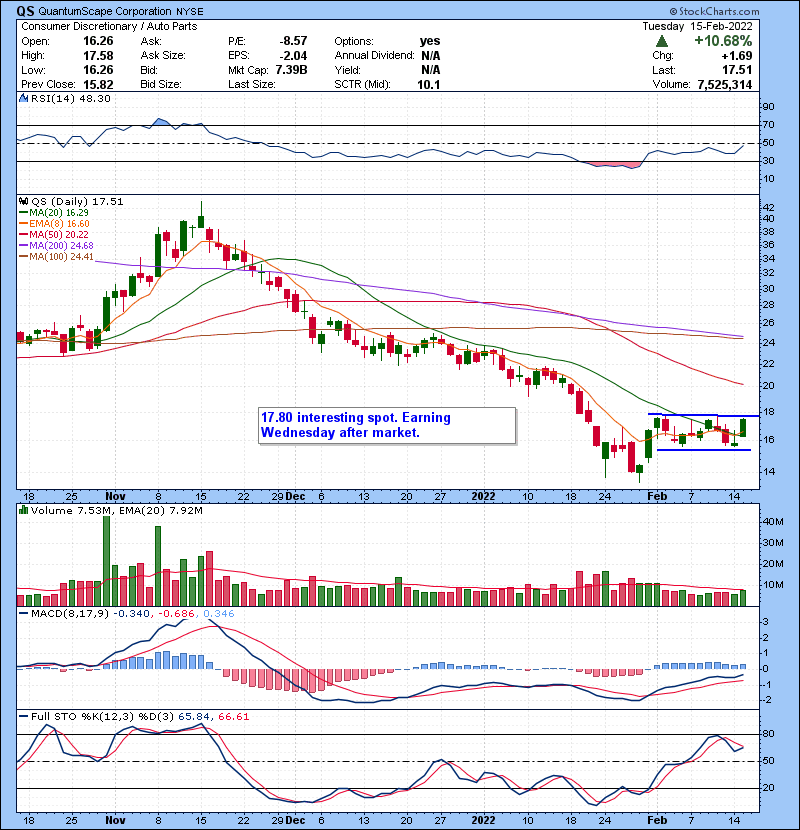This screenshot has height=830, width=800.
Task: Click the P/E value -8.57
Action: tap(293, 41)
